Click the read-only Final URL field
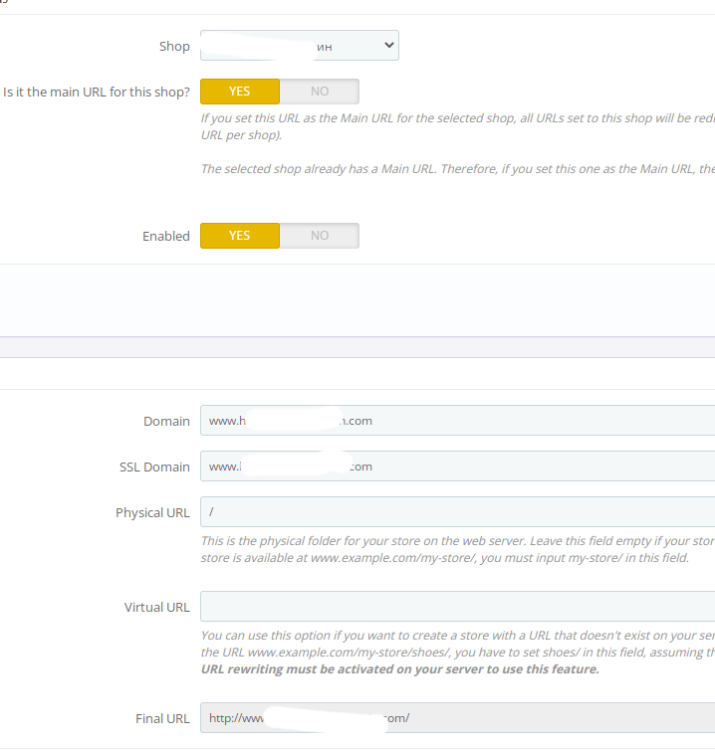The height and width of the screenshot is (750, 715). 457,718
